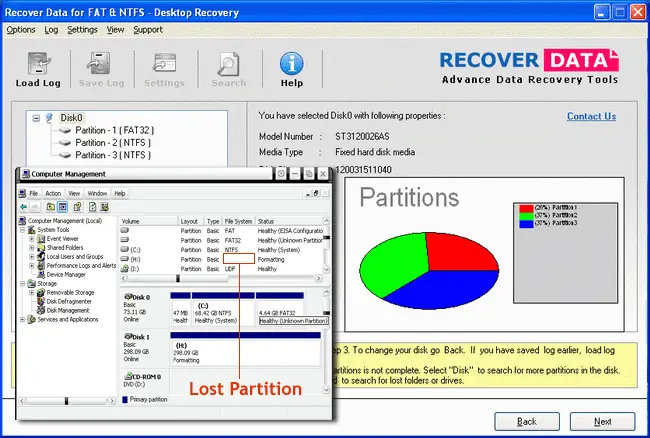This screenshot has height=438, width=650.
Task: Click the volume list horizontal scrollbar
Action: [221, 278]
